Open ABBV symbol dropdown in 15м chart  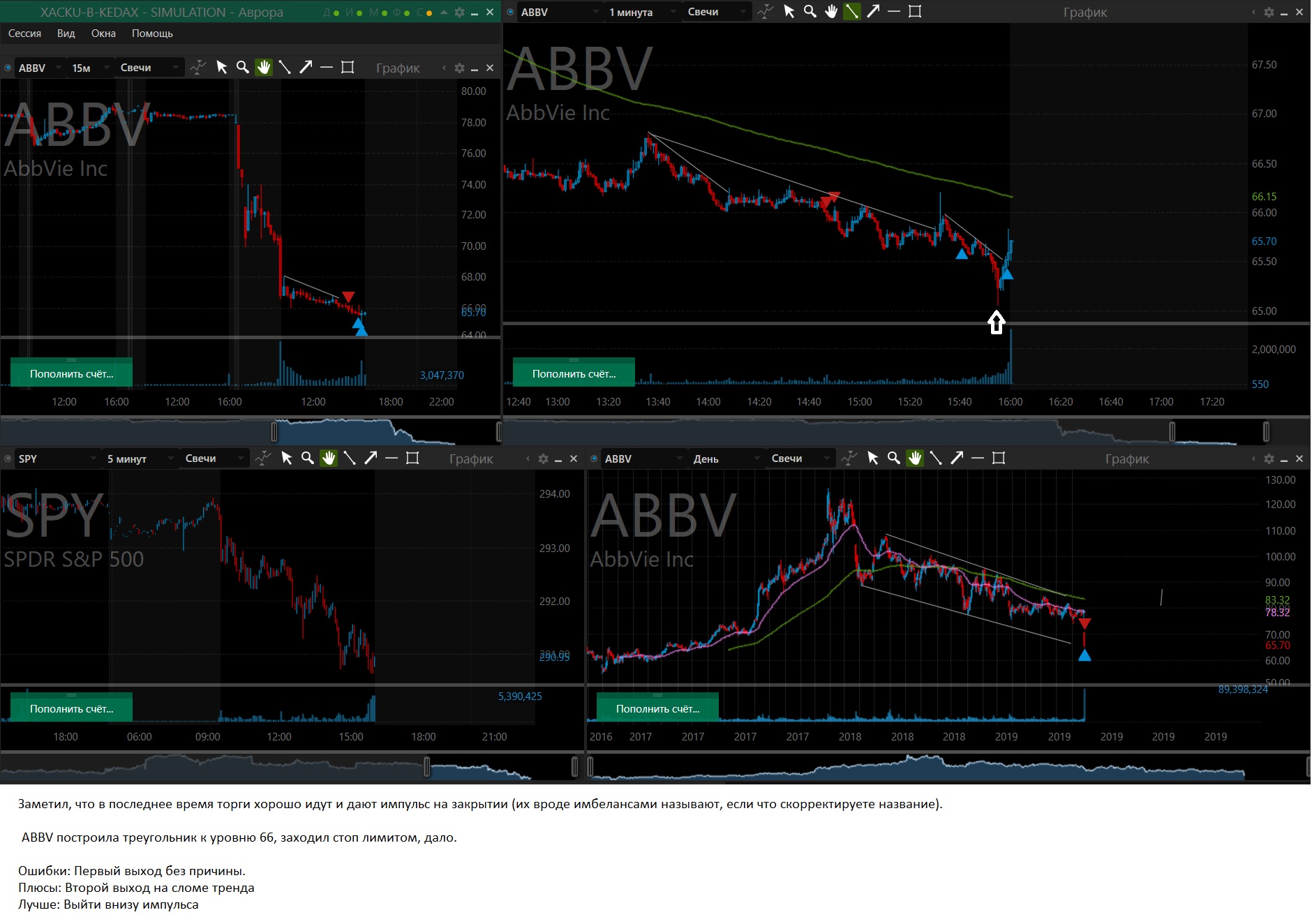point(40,68)
